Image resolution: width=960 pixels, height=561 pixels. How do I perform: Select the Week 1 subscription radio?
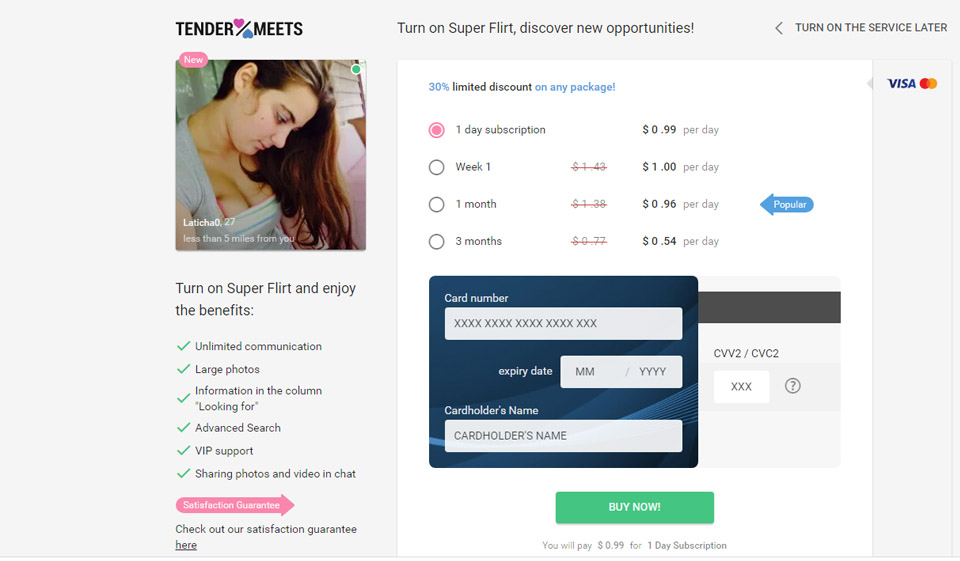coord(436,167)
